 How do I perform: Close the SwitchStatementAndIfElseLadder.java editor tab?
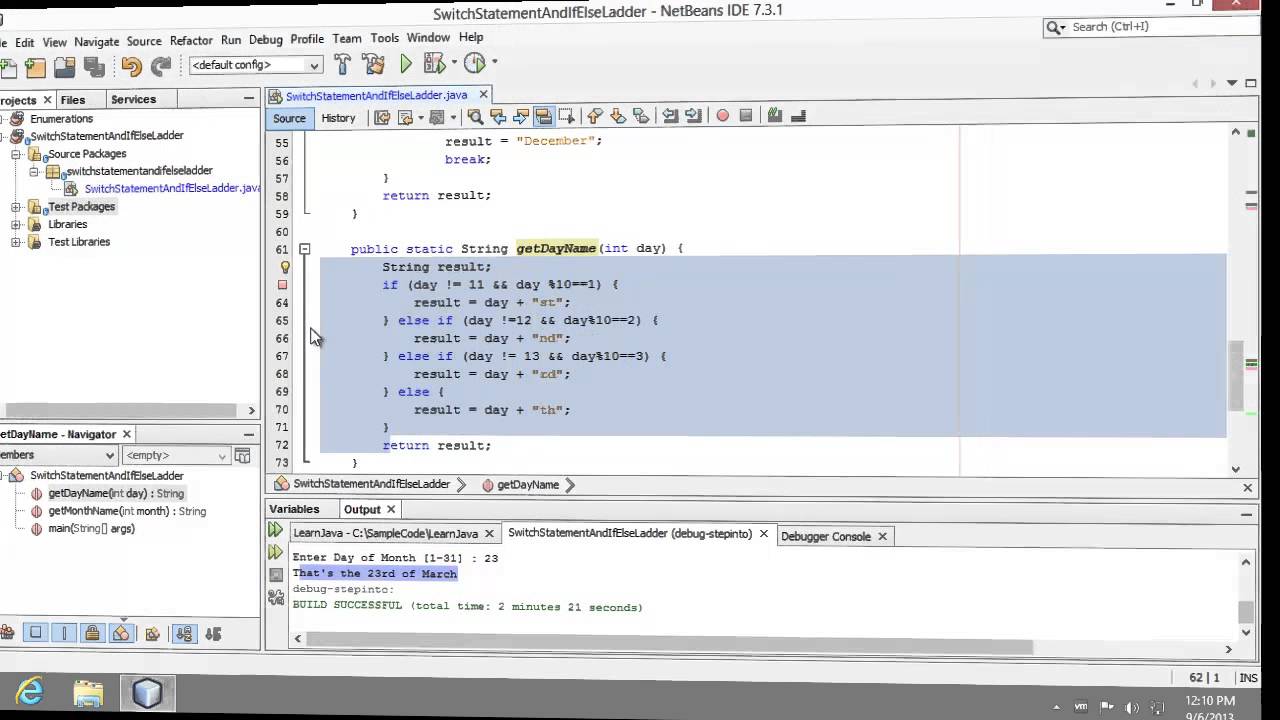pyautogui.click(x=482, y=95)
